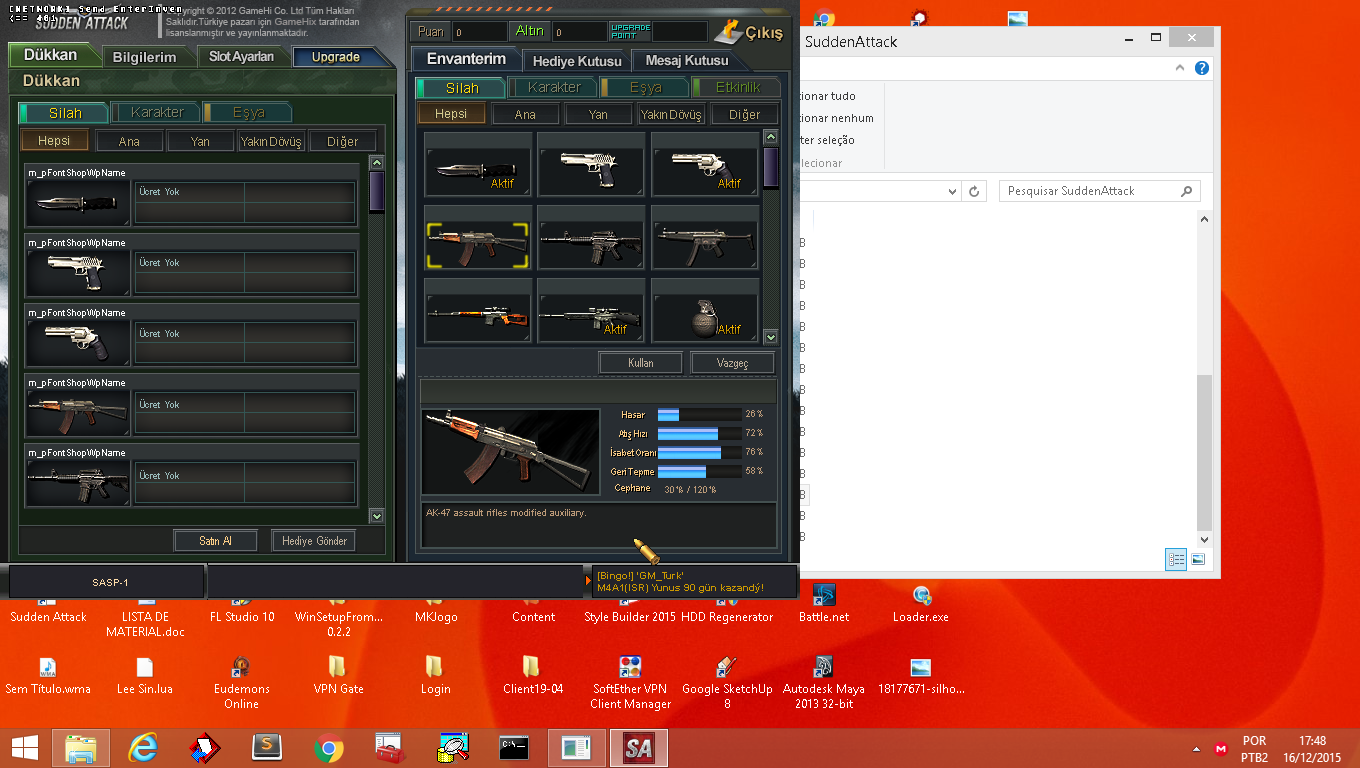
Task: Click the search magnifier in Explorer
Action: pos(1187,191)
